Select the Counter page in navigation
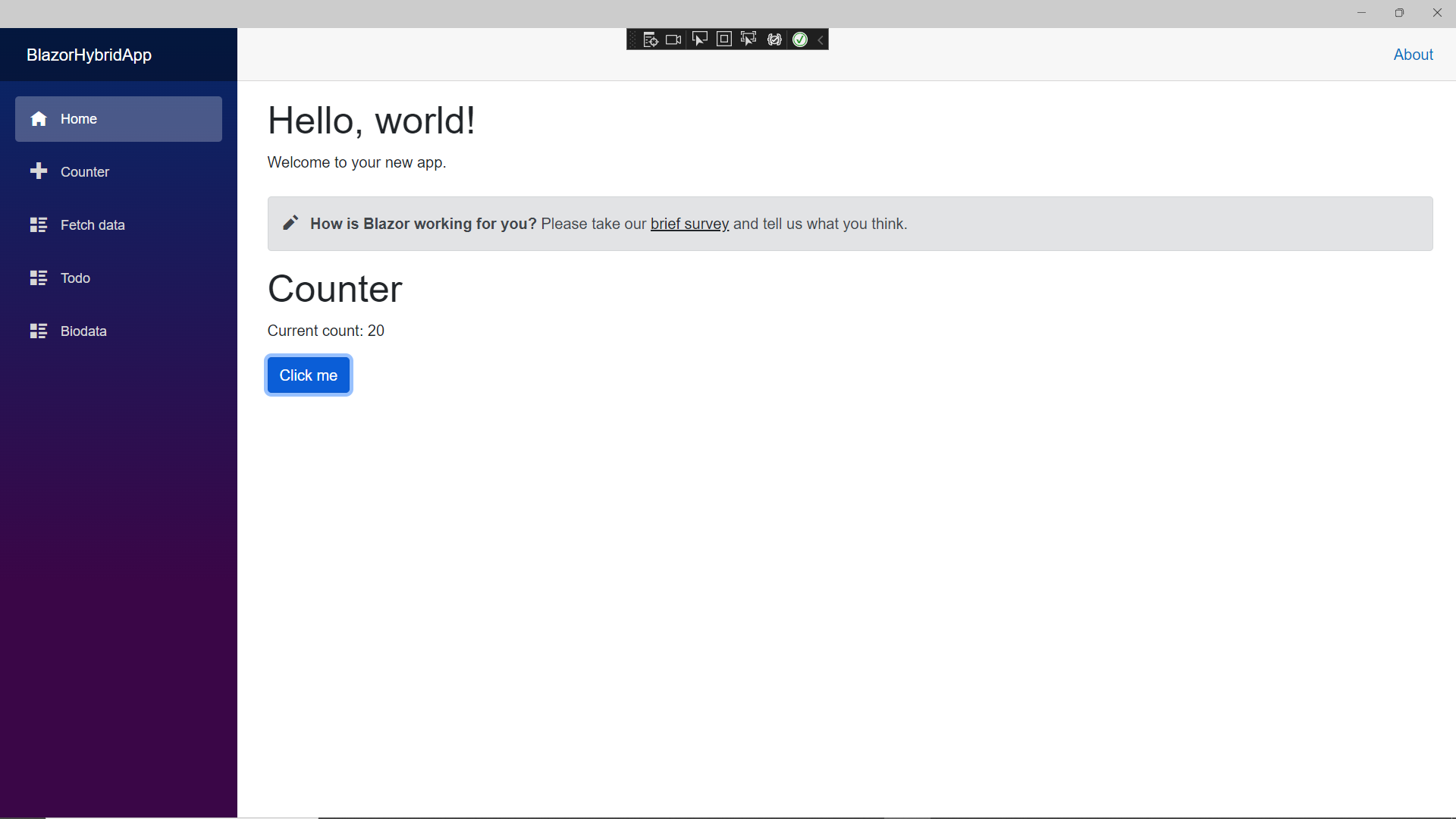Viewport: 1456px width, 819px height. tap(85, 171)
